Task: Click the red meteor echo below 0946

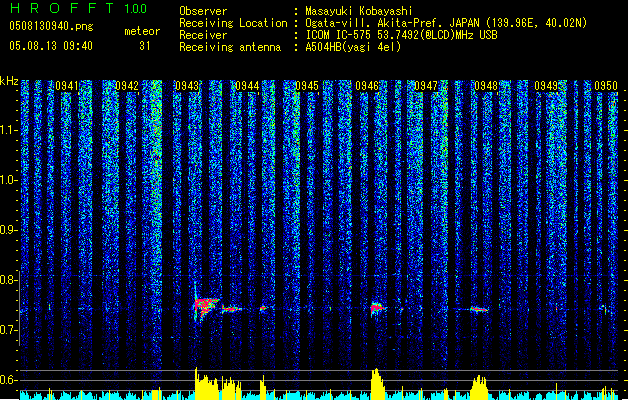Action: pos(377,307)
